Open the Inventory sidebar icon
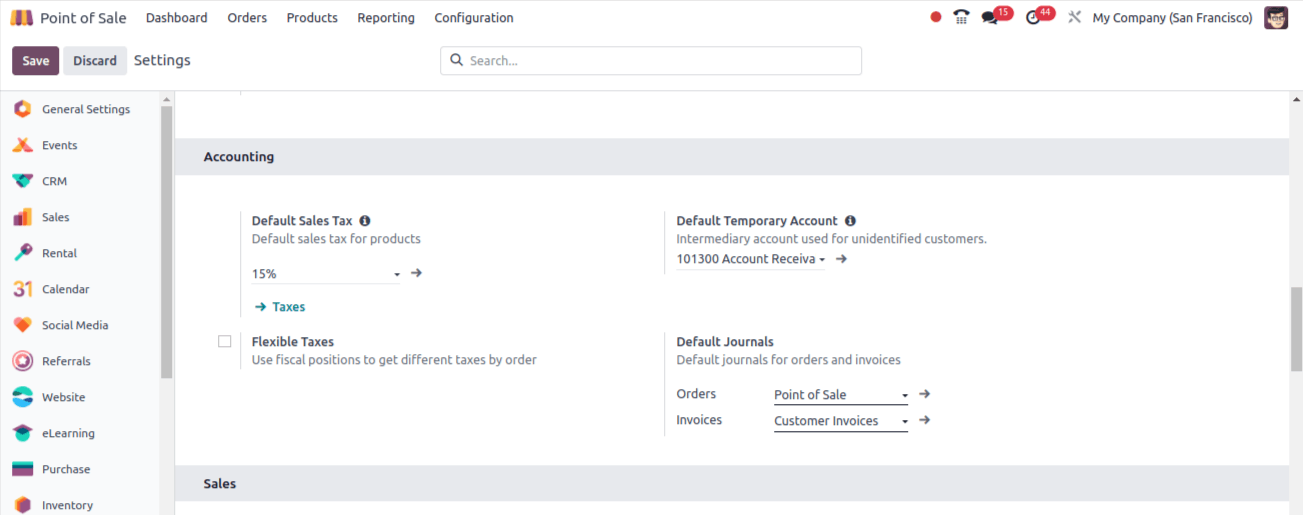The width and height of the screenshot is (1303, 515). tap(22, 505)
